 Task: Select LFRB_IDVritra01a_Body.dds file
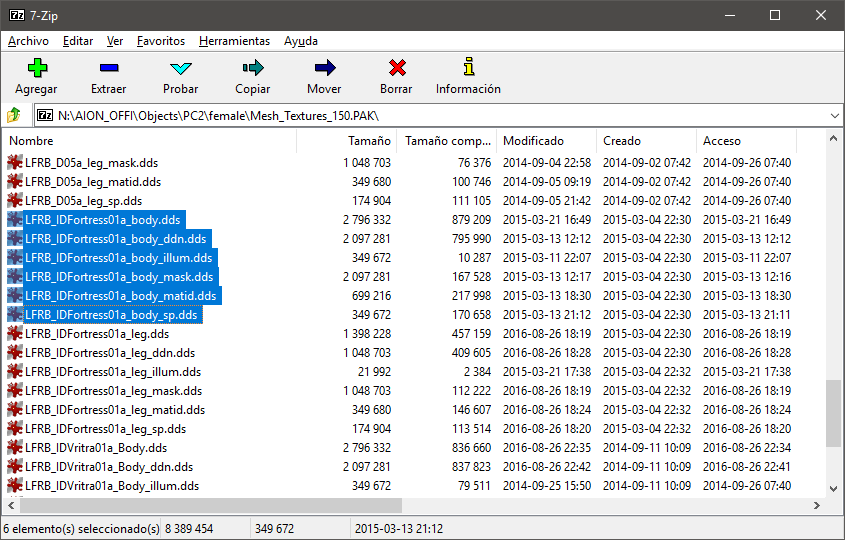pos(96,448)
